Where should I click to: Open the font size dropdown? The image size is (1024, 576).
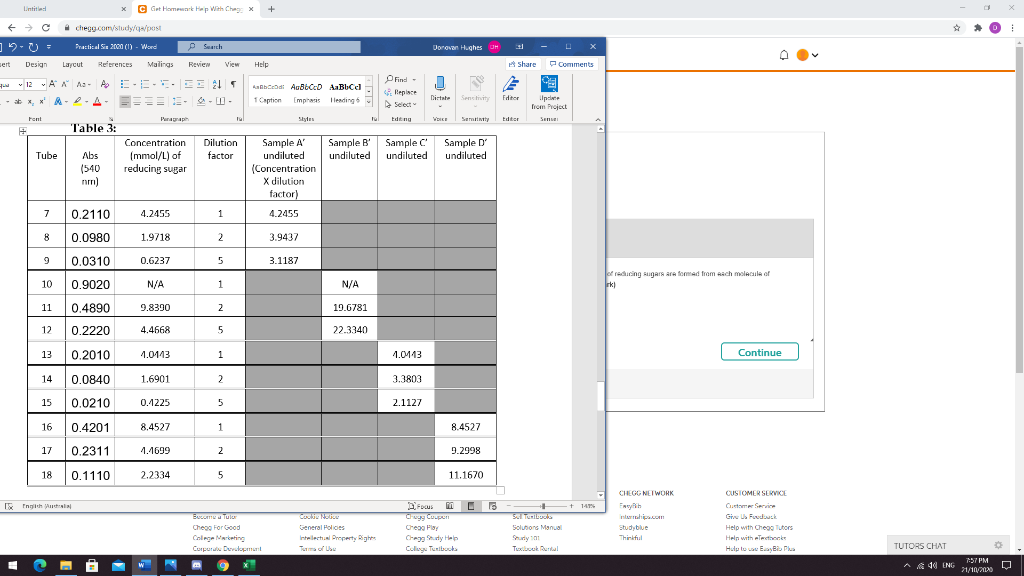tap(43, 84)
